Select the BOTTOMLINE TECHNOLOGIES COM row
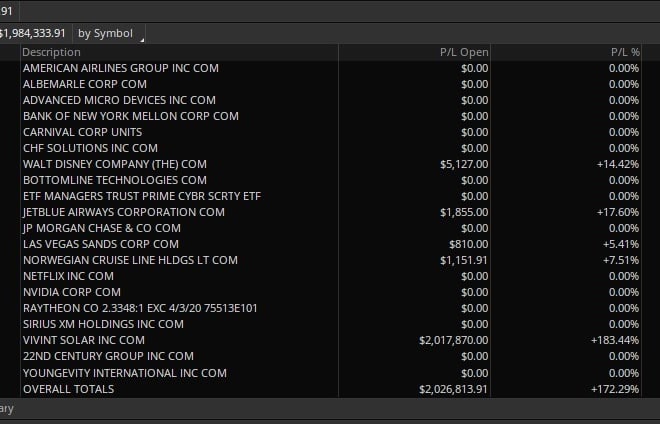660x424 pixels. tap(115, 180)
